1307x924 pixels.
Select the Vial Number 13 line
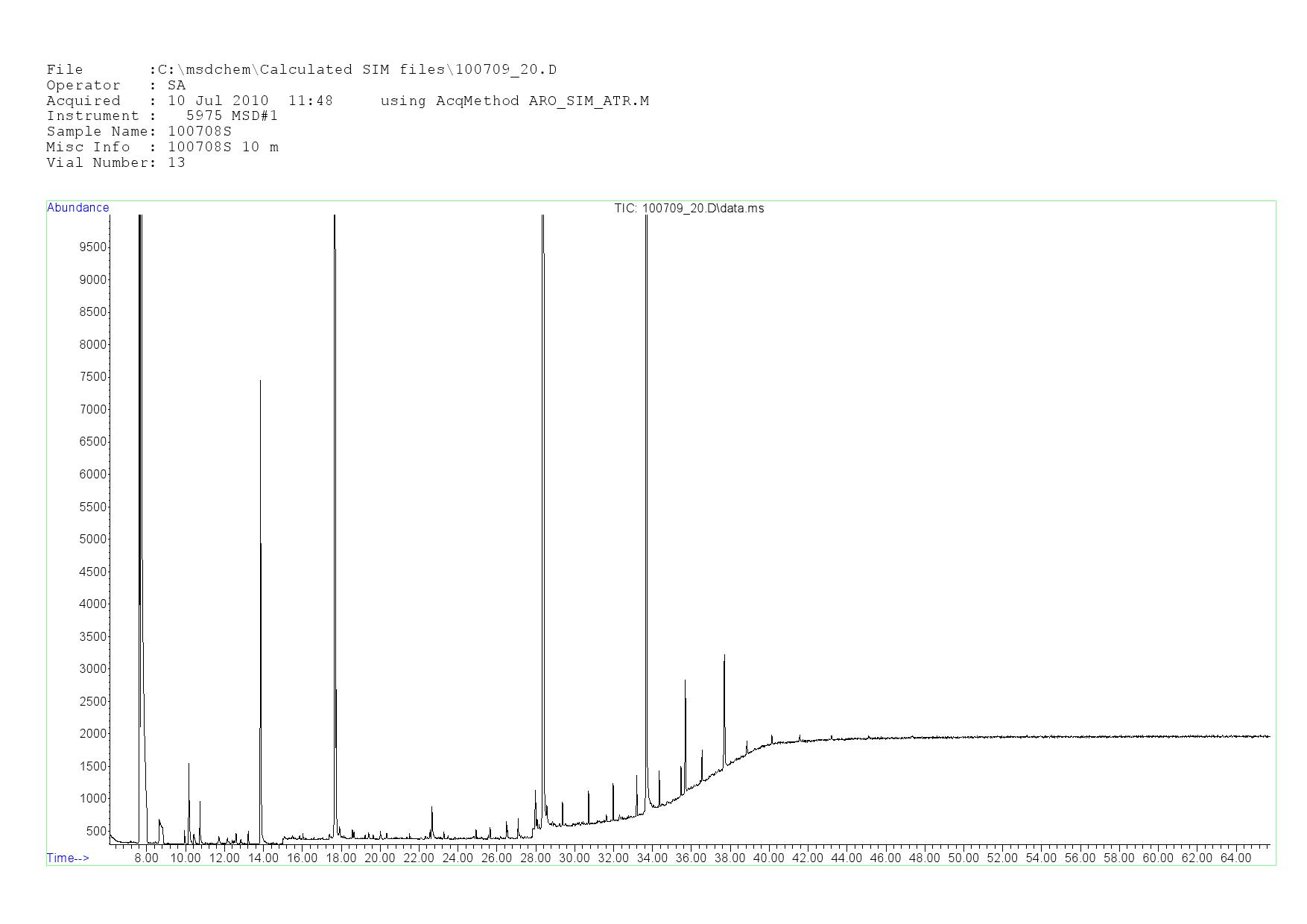coord(115,163)
